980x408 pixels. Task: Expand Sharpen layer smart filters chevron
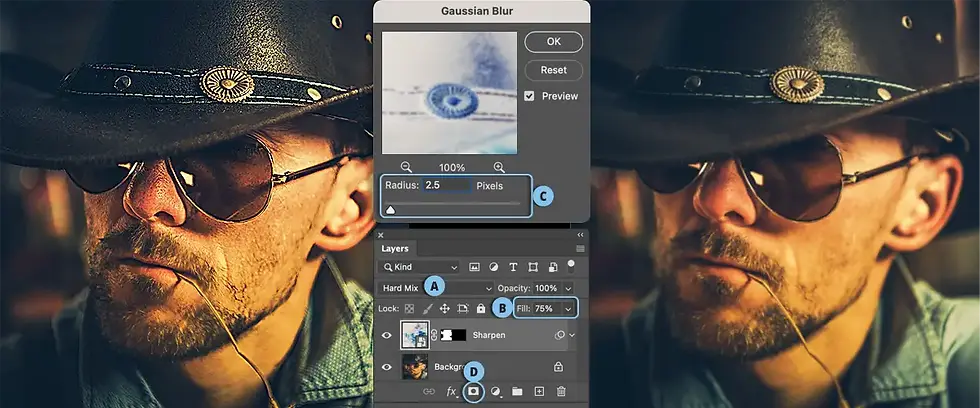click(x=572, y=336)
